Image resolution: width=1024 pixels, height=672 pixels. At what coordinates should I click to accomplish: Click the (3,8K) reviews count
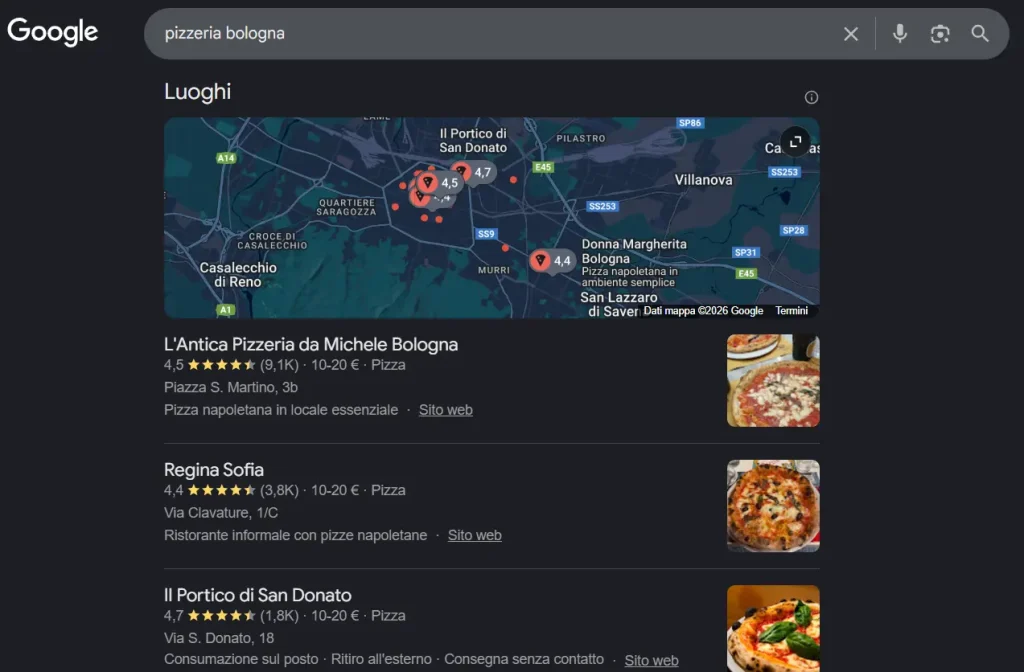click(279, 490)
